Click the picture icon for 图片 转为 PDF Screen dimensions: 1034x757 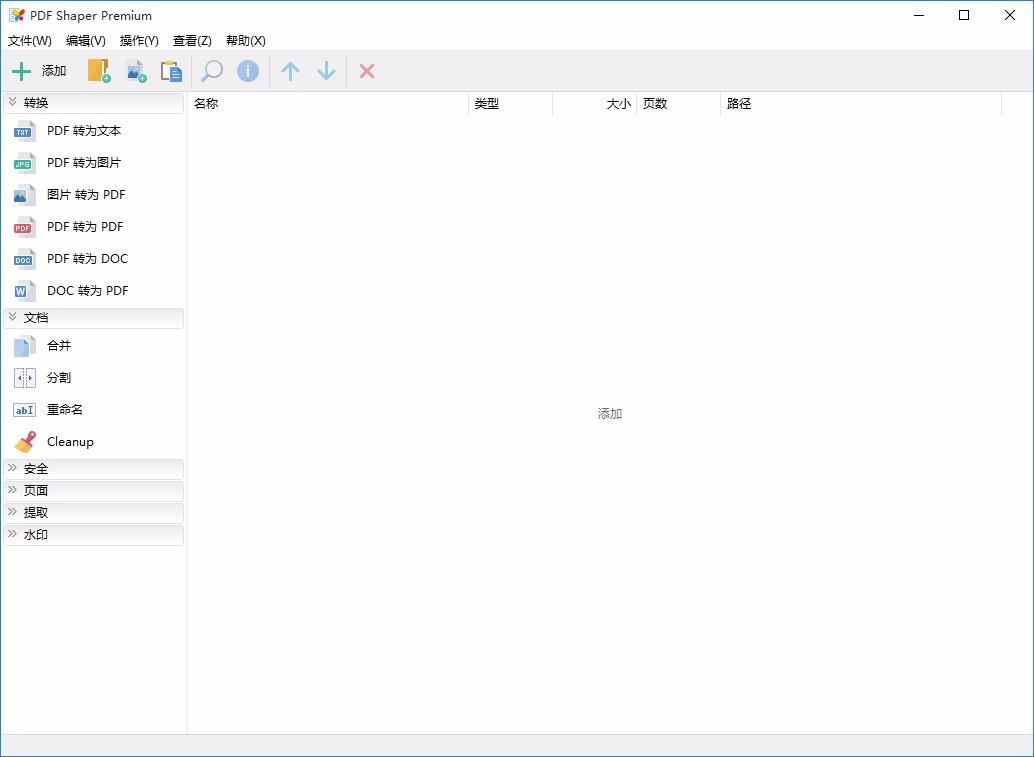(24, 195)
